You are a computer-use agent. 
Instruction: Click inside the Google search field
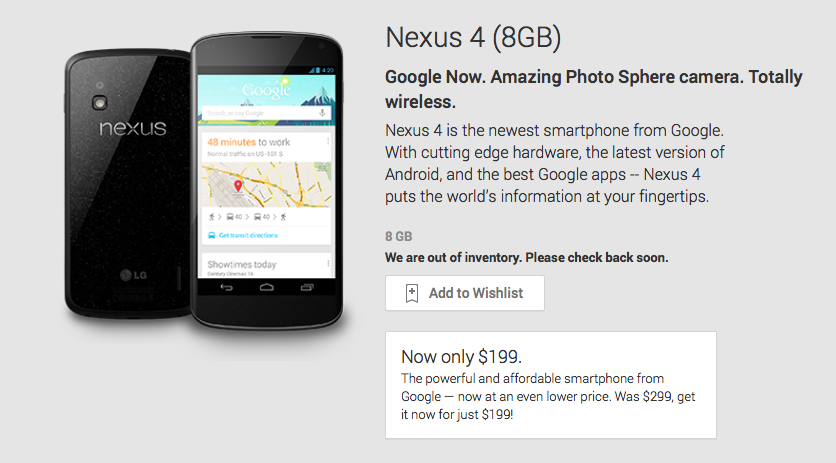(x=261, y=113)
